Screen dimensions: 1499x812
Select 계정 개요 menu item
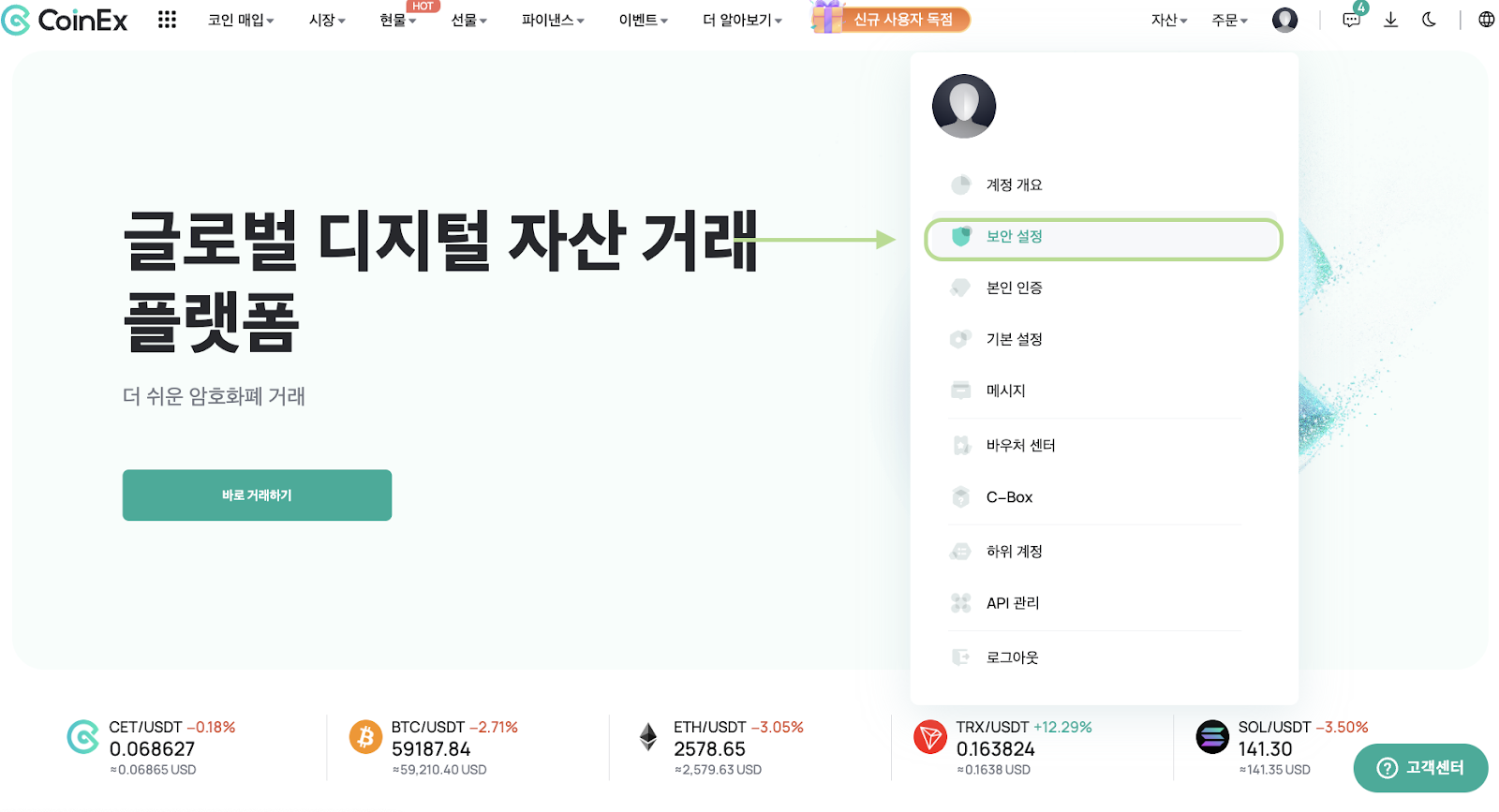(x=1014, y=185)
